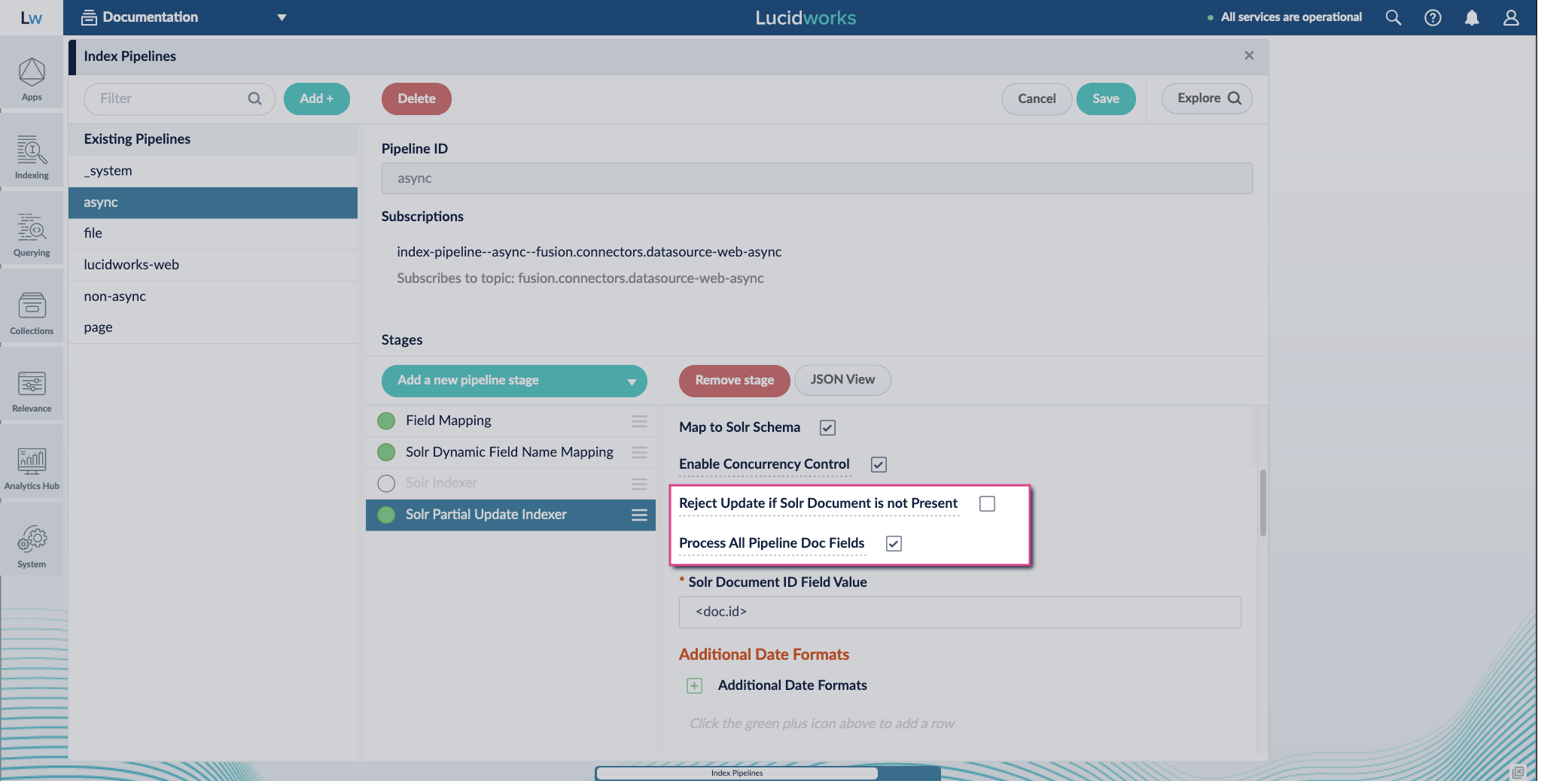Click the index-pipeline--async subscription text
The height and width of the screenshot is (784, 1541).
589,252
